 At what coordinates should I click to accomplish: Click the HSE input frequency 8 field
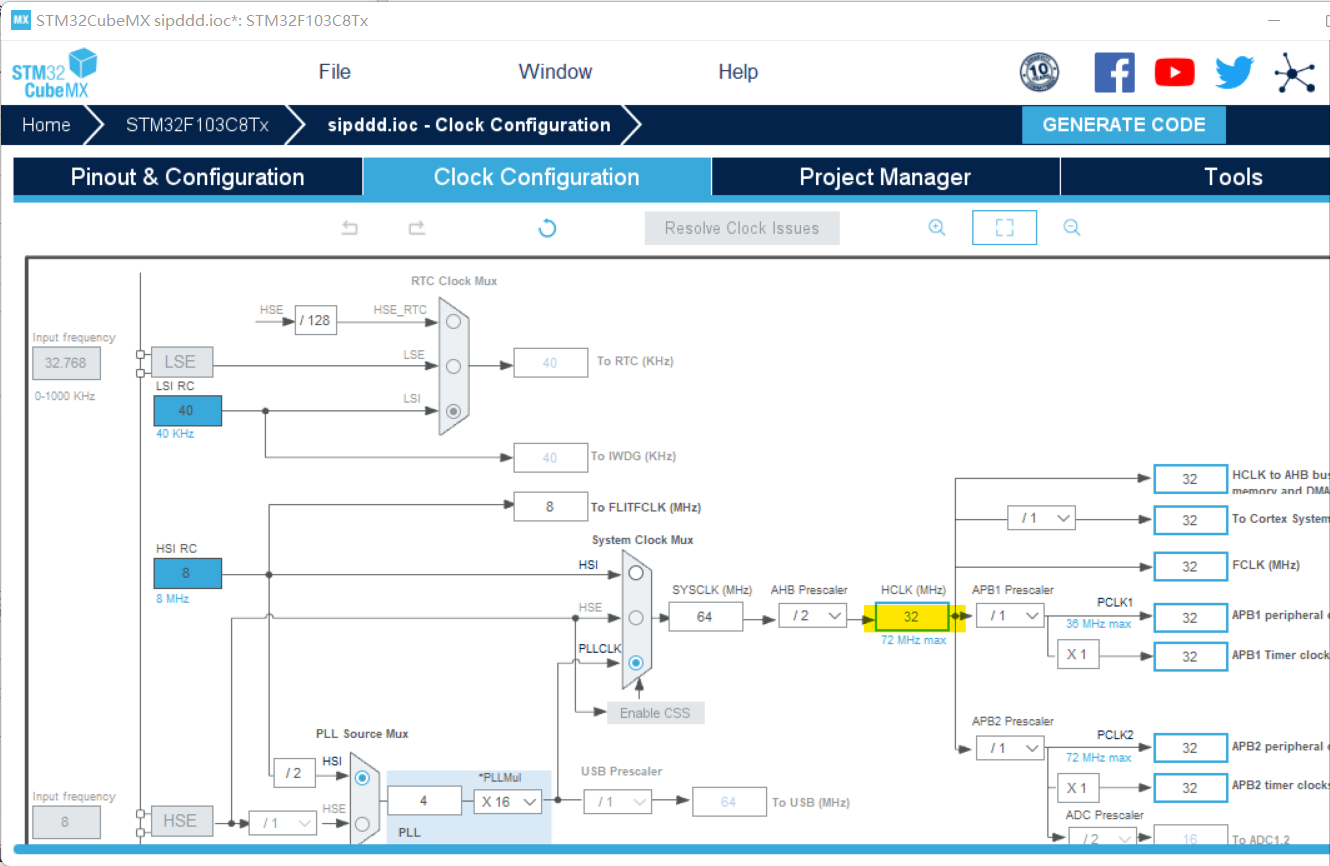[x=66, y=822]
